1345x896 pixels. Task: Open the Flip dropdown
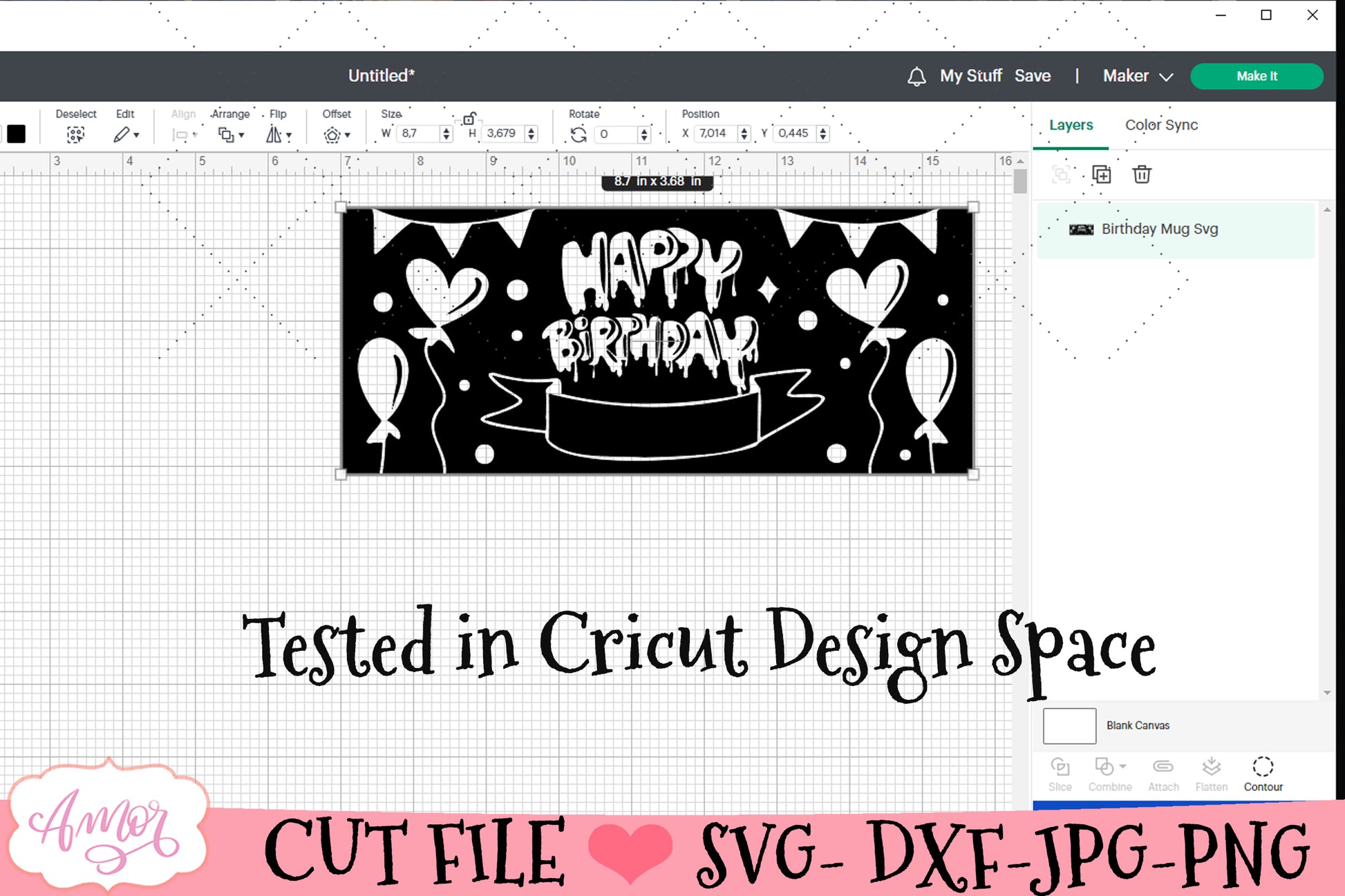279,135
